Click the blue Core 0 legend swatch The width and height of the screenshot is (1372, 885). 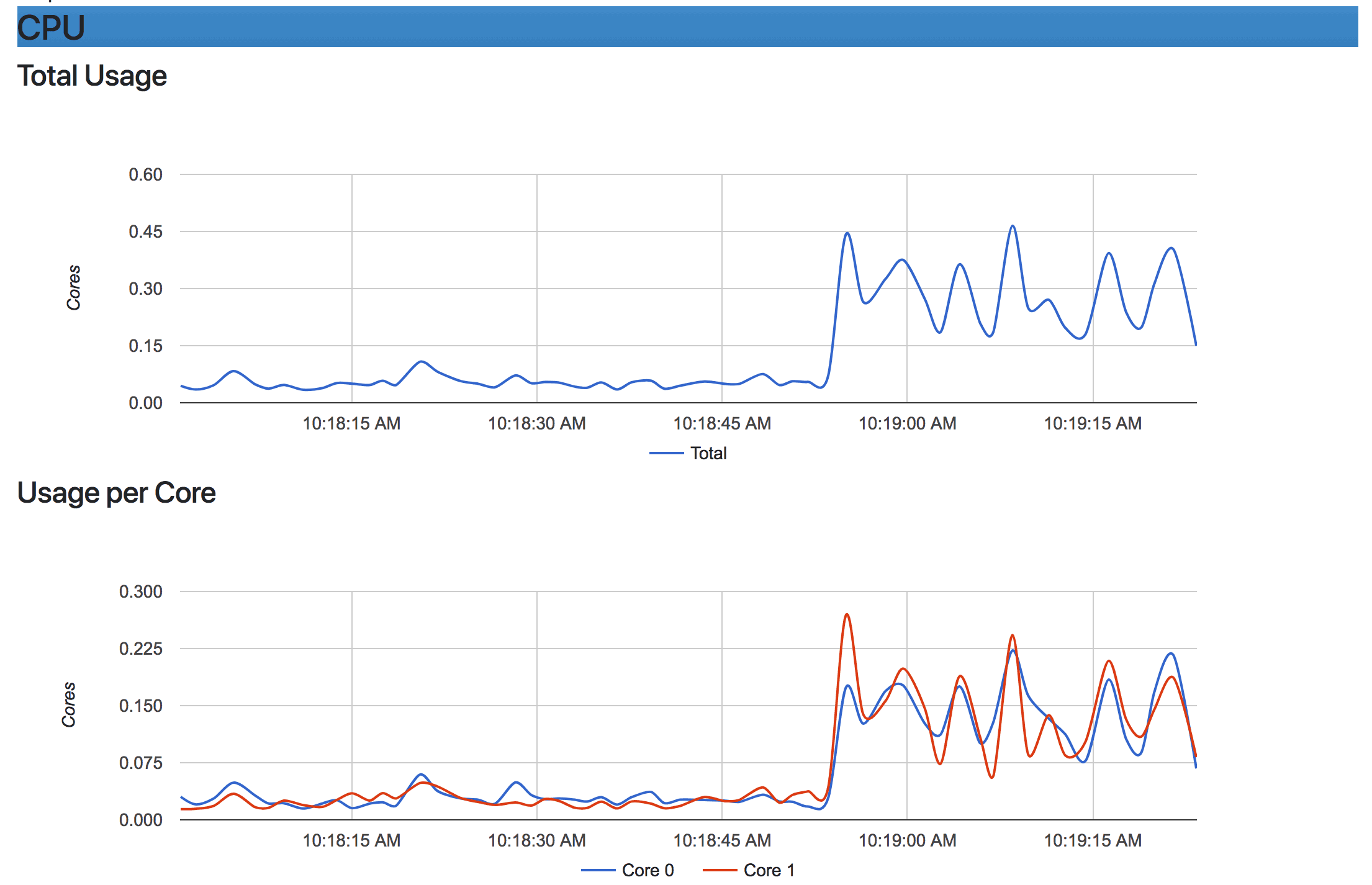[x=598, y=871]
